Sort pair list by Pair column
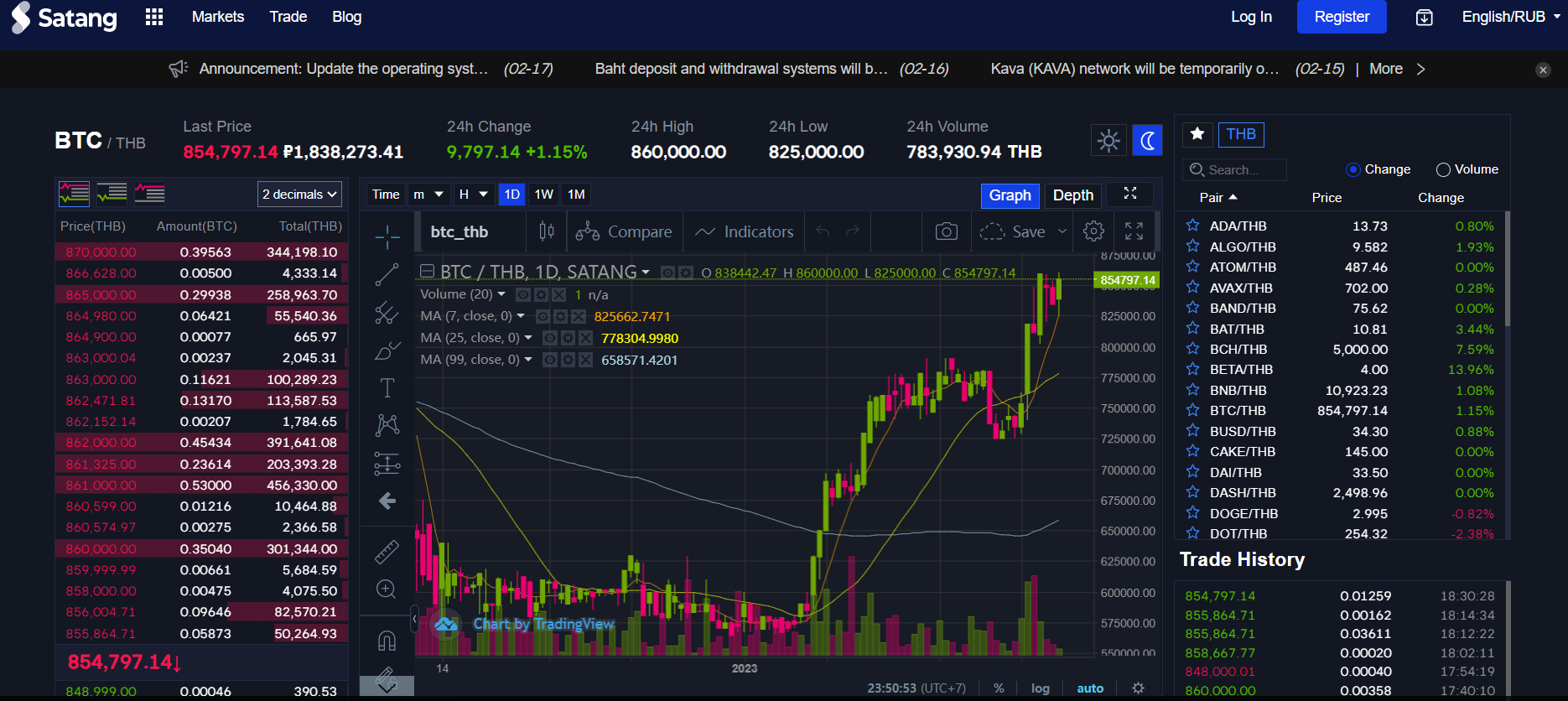 [1218, 198]
